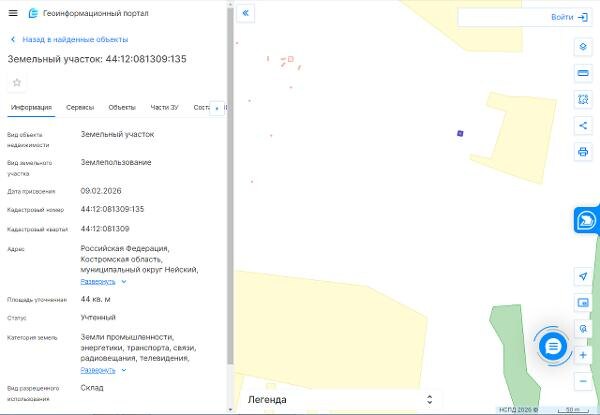Viewport: 600px width, 415px height.
Task: Collapse the side panel with double chevron
Action: coord(246,13)
